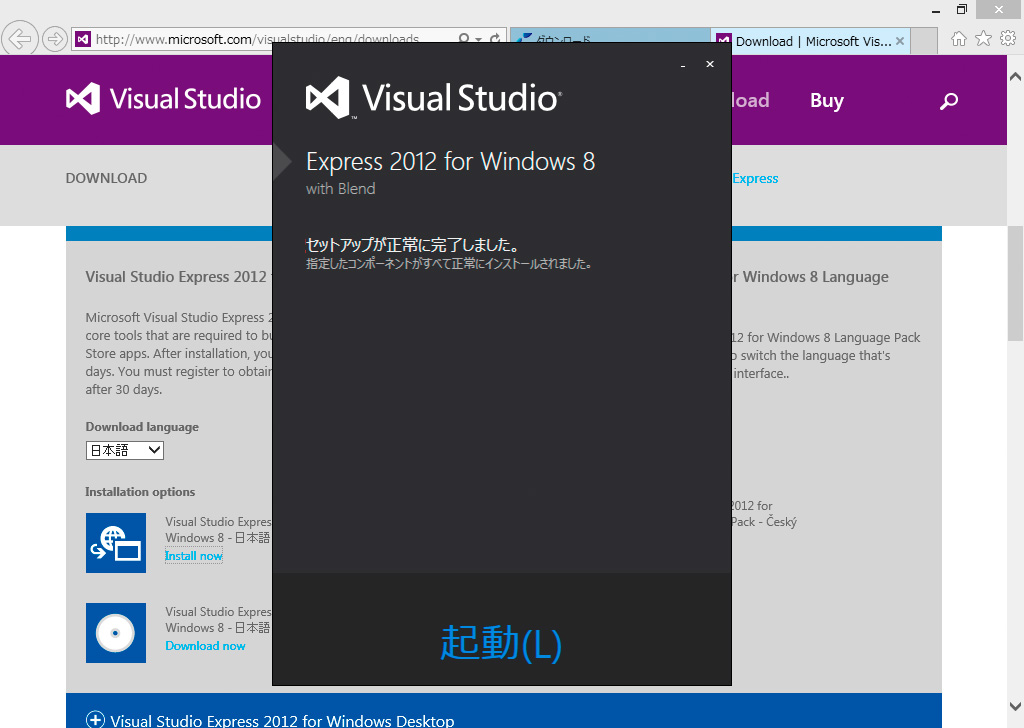Open the Buy menu item

(x=827, y=101)
